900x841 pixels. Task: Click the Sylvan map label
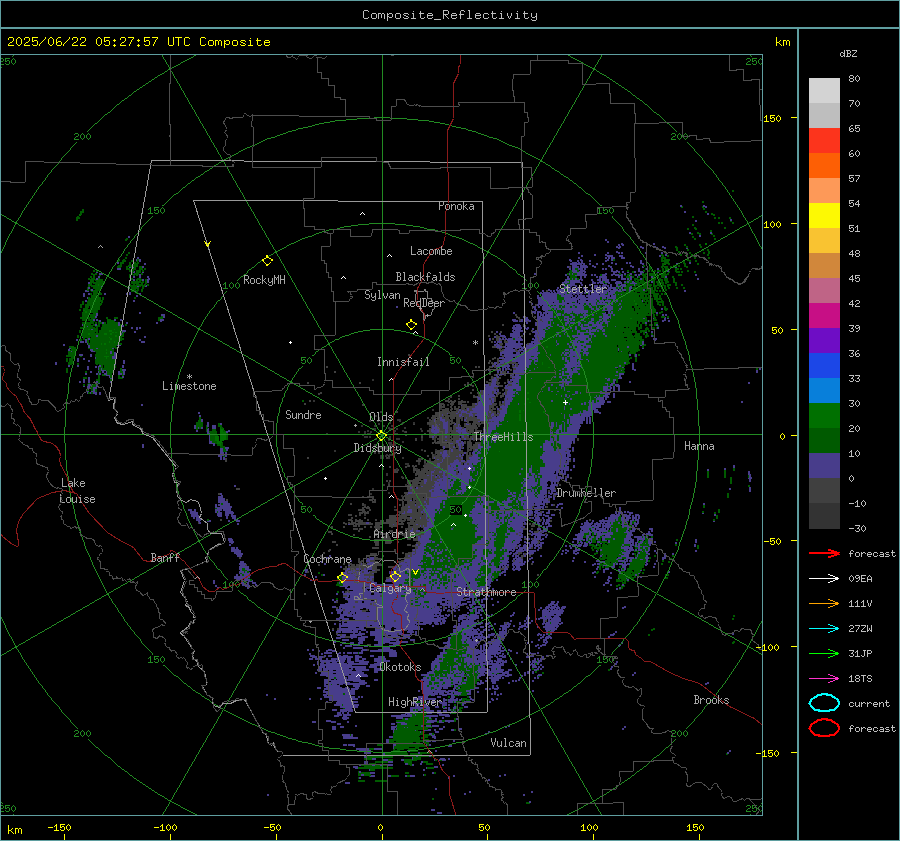[382, 295]
